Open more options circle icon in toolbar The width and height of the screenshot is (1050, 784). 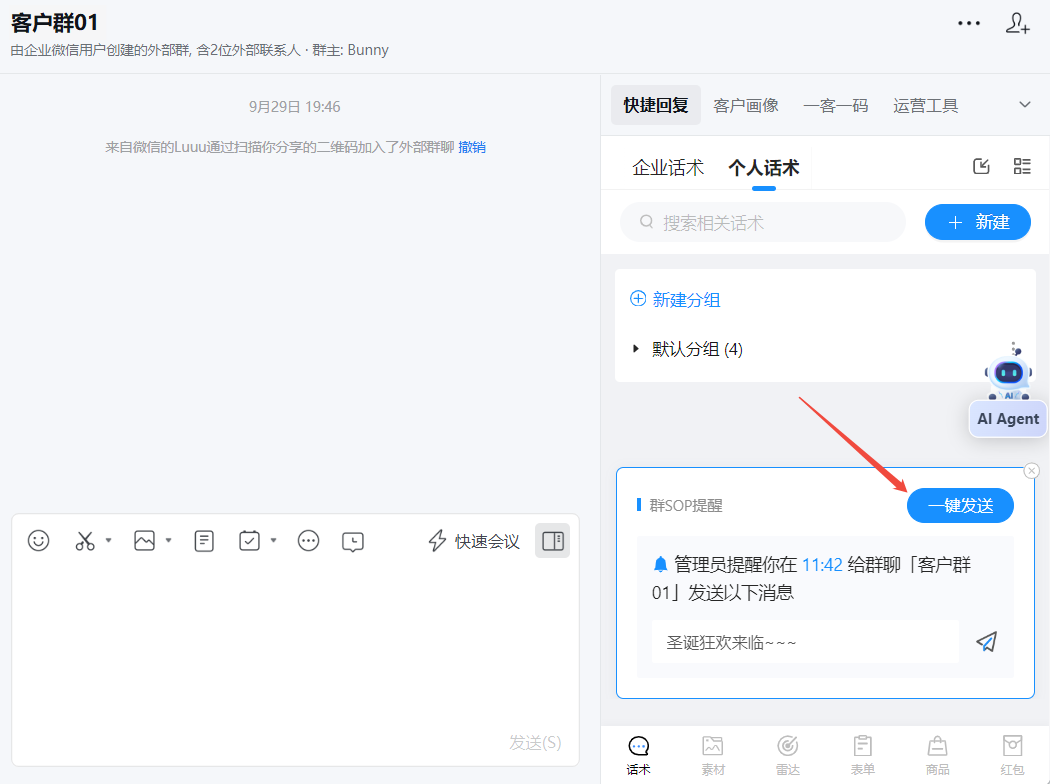tap(308, 541)
